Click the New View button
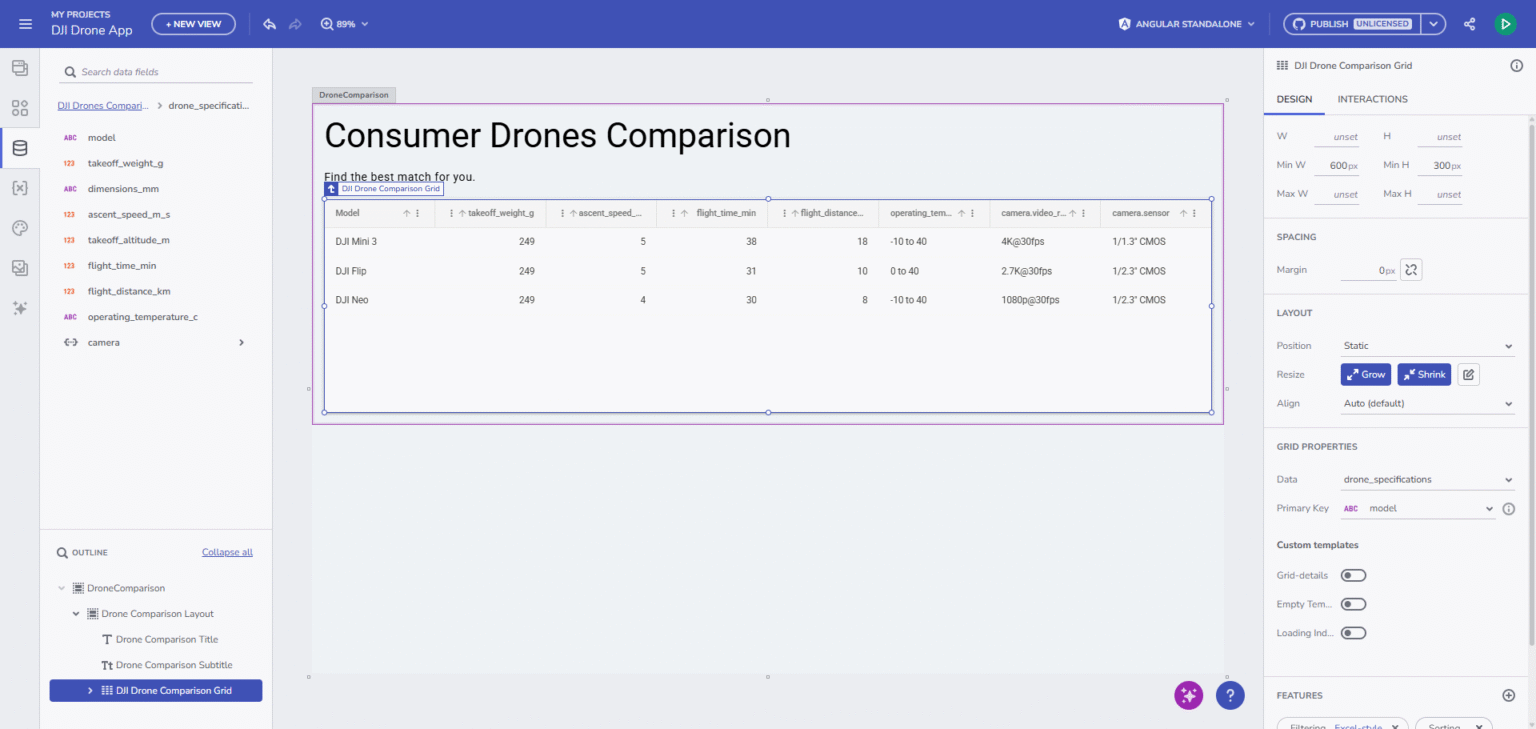Image resolution: width=1536 pixels, height=729 pixels. point(193,24)
